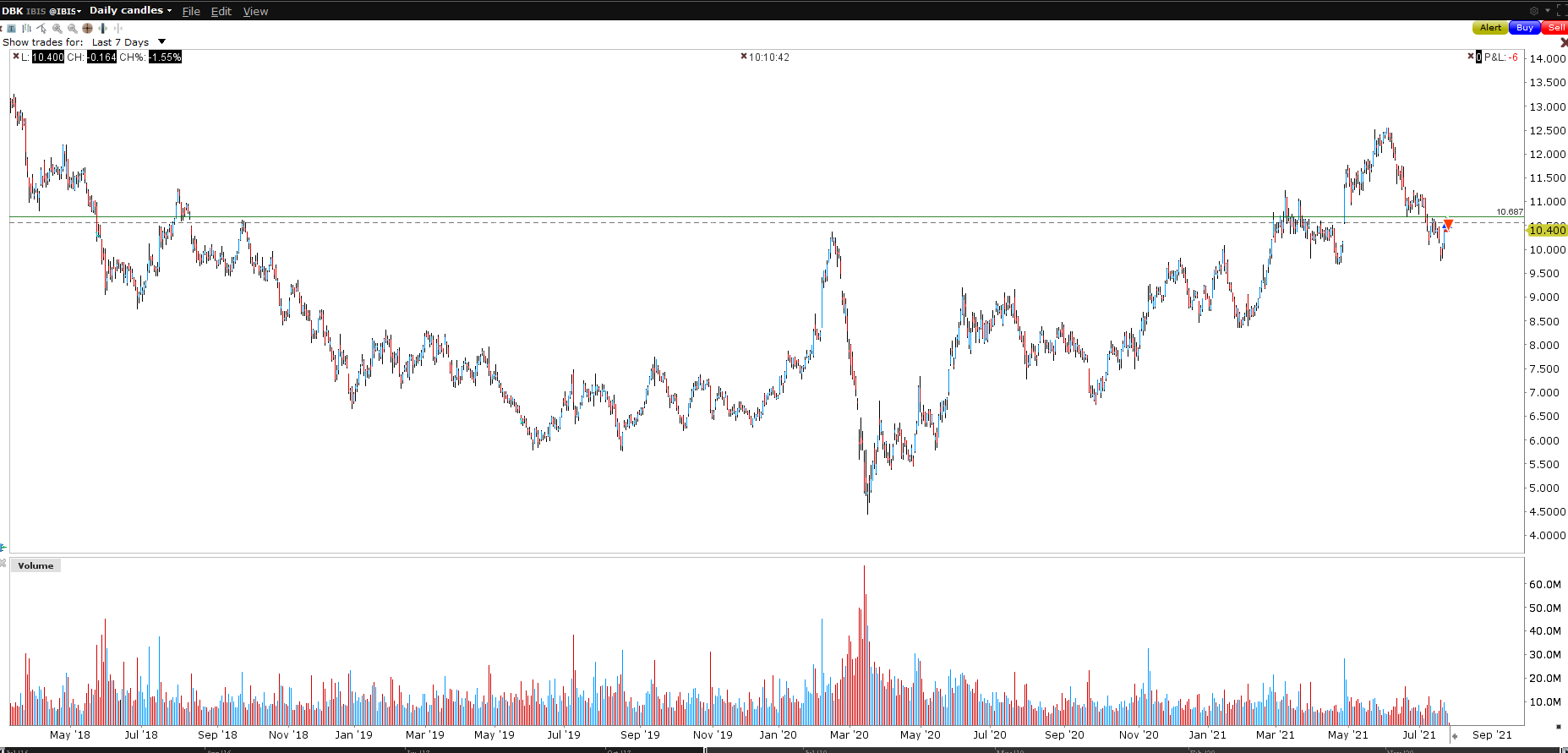Screen dimensions: 1568x753
Task: Open the File menu
Action: point(191,11)
